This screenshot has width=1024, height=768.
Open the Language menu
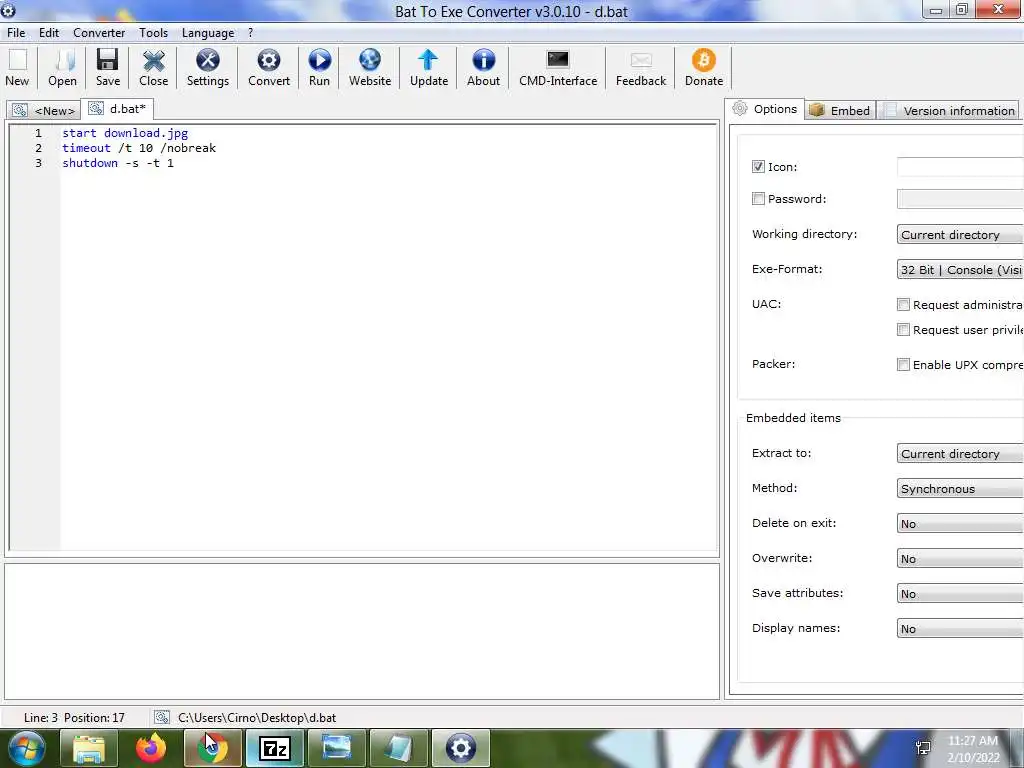208,33
